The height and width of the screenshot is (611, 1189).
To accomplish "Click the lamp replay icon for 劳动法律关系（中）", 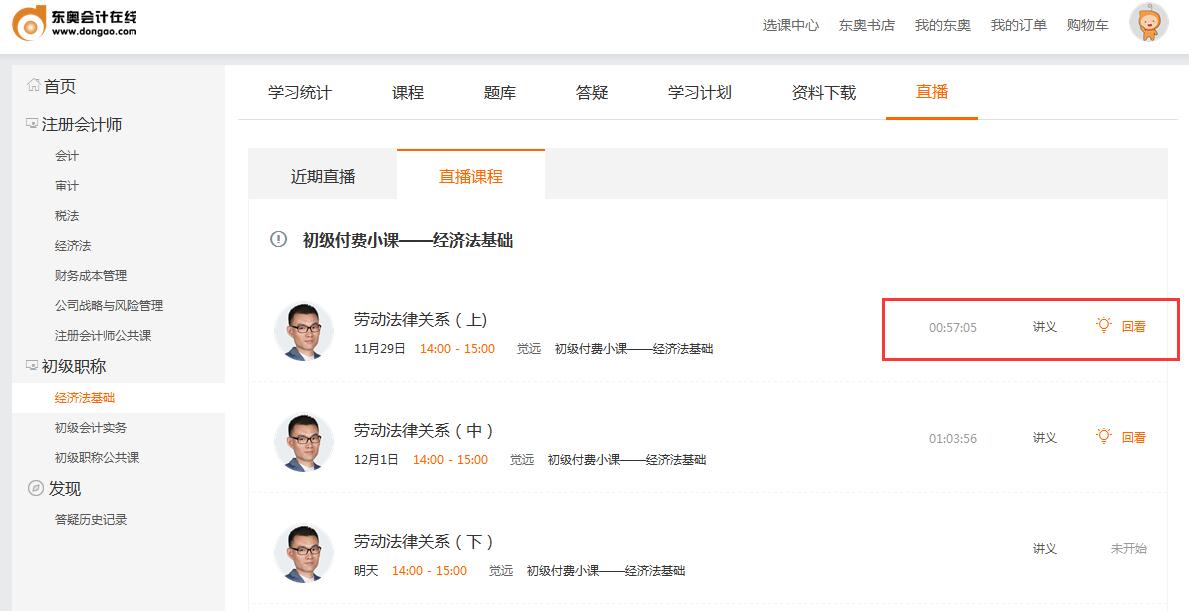I will [x=1104, y=438].
